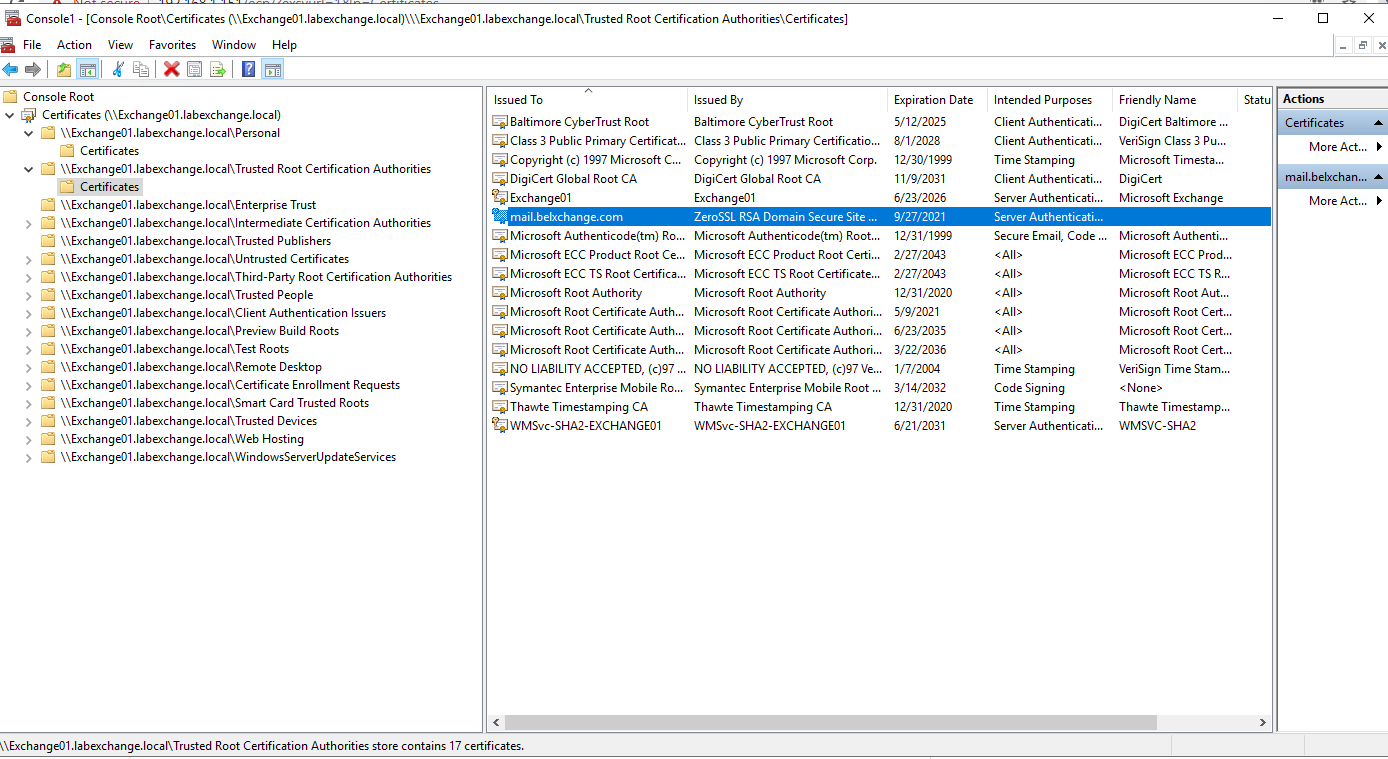Expand the Untrusted Certificates node
The image size is (1388, 759).
point(29,259)
